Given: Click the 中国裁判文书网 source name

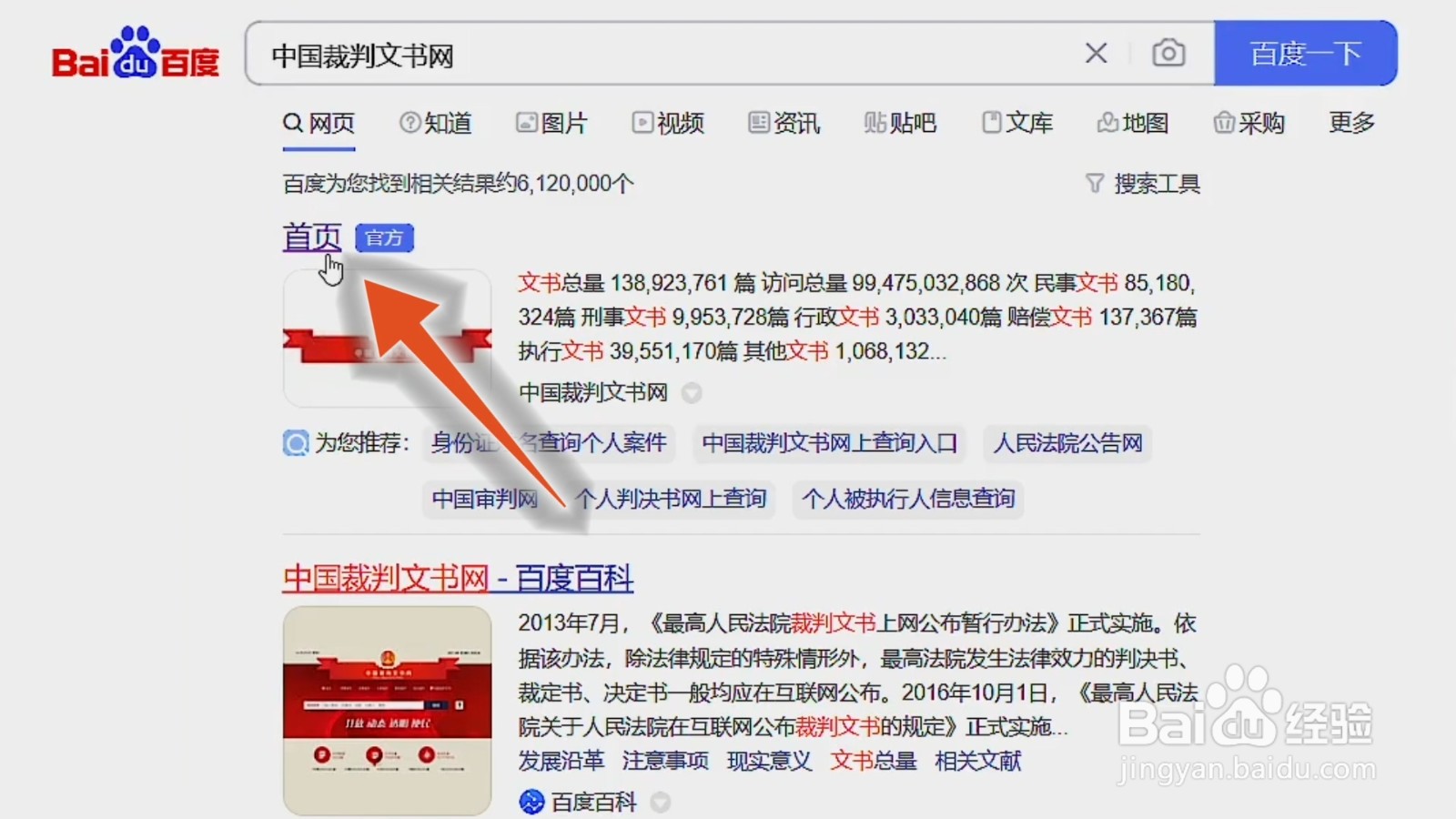Looking at the screenshot, I should coord(593,392).
